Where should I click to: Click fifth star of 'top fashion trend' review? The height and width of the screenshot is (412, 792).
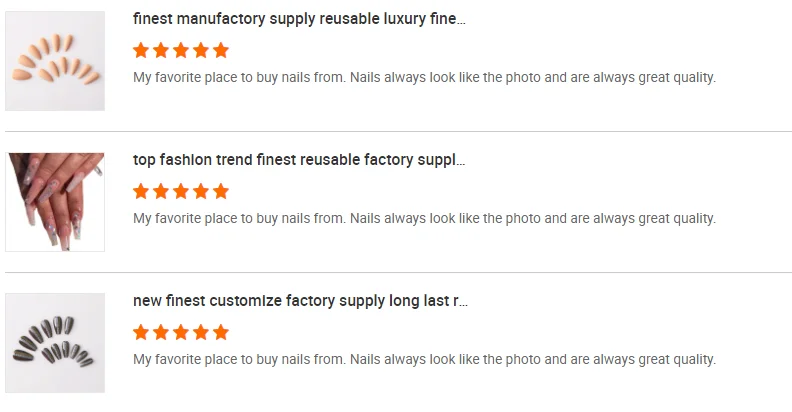[x=221, y=191]
